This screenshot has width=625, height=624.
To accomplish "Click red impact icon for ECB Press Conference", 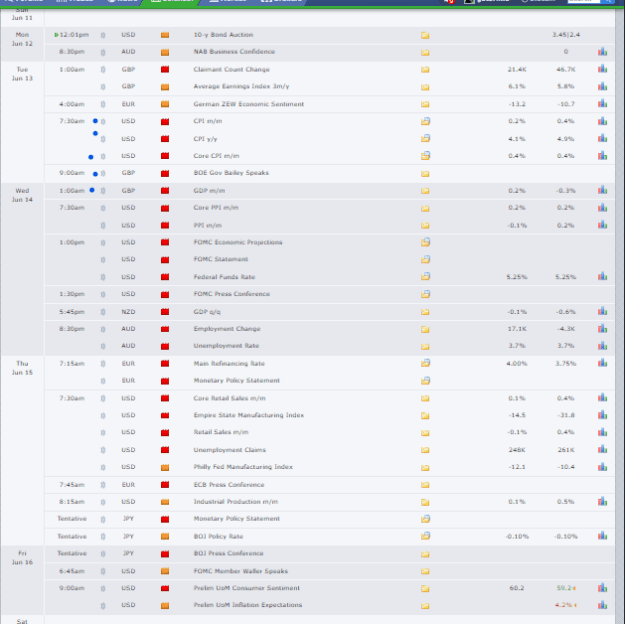I will [x=165, y=485].
